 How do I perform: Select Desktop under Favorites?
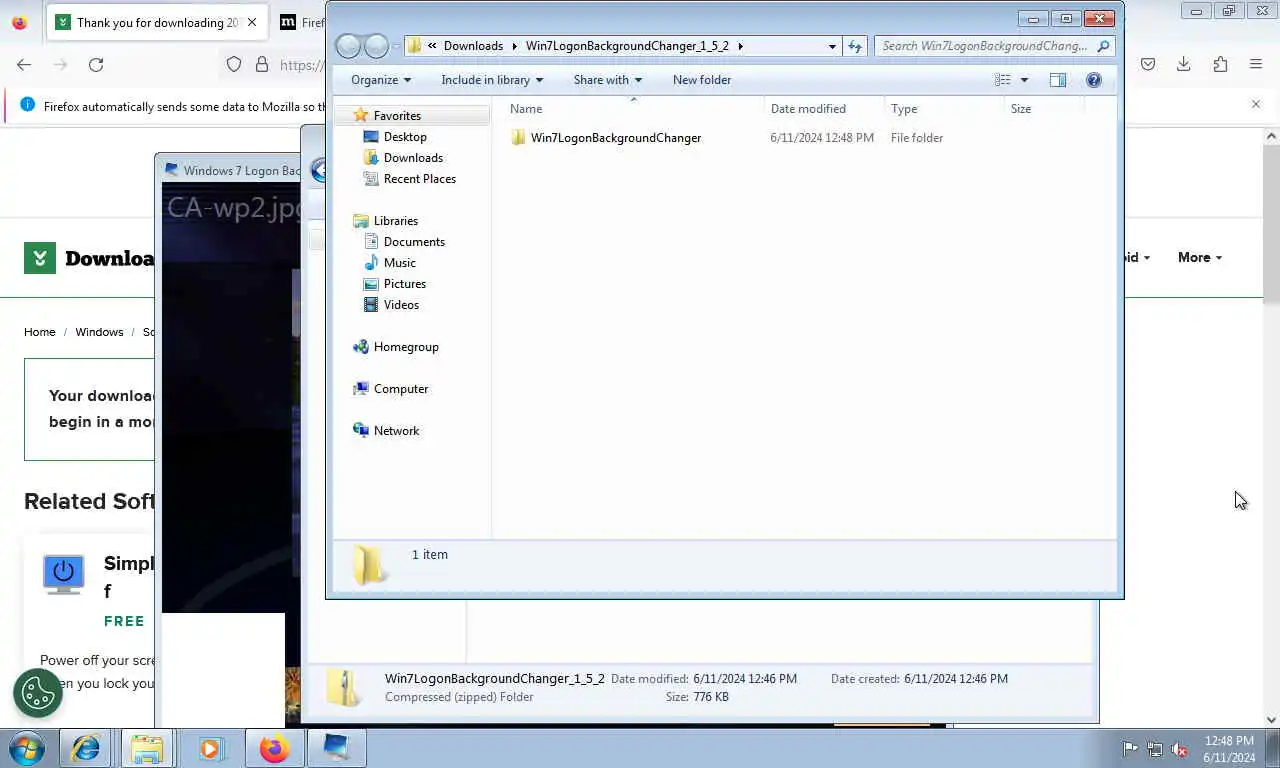pos(405,137)
